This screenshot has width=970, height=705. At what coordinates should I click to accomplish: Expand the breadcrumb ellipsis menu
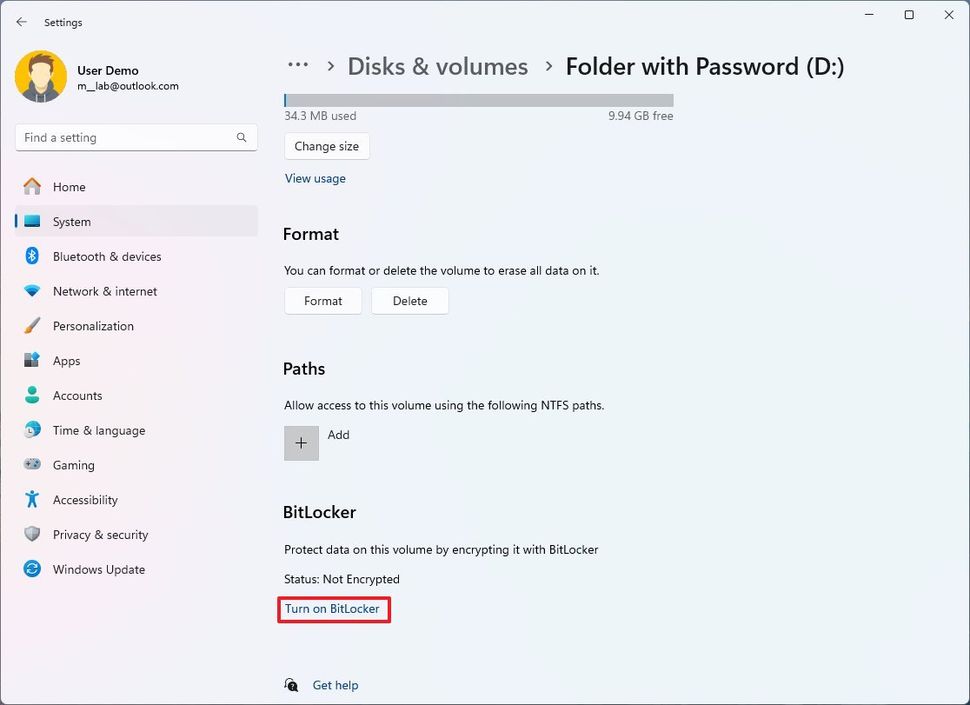tap(297, 64)
